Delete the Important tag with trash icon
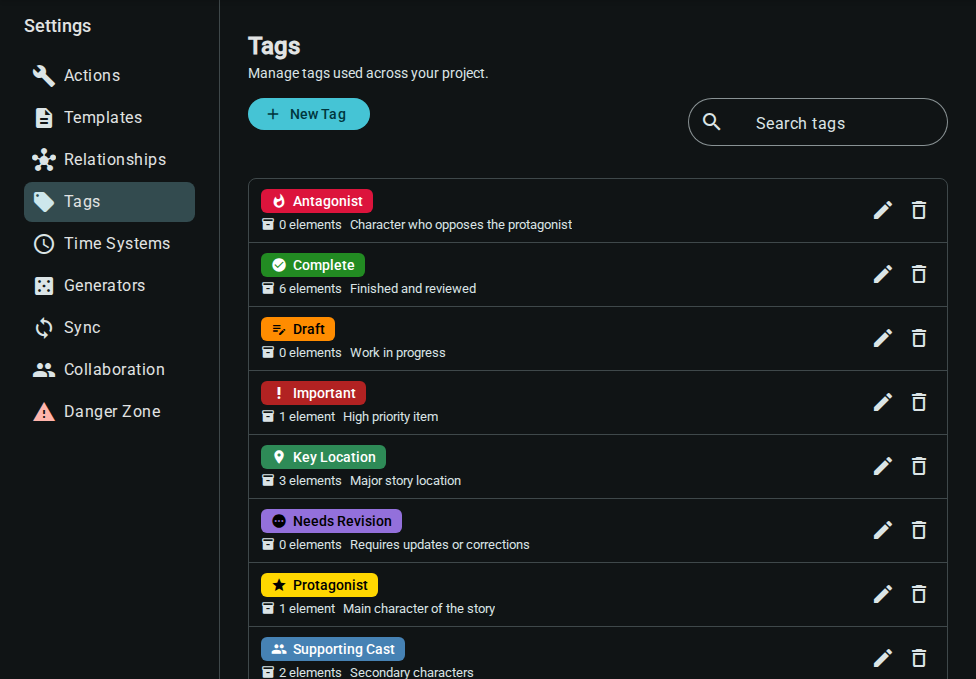 coord(919,403)
